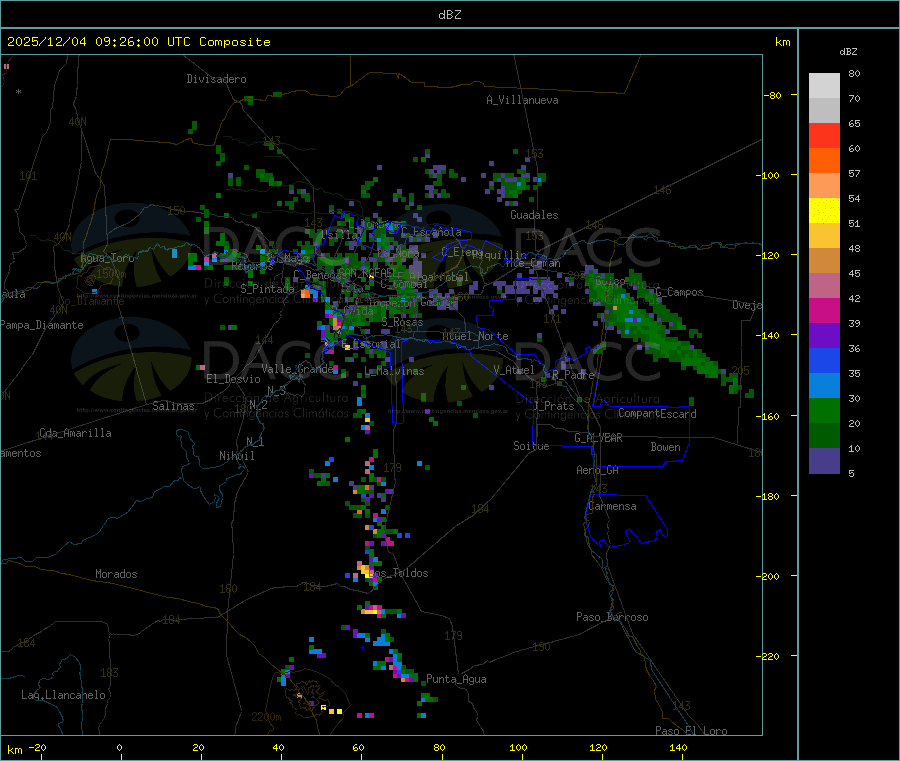Viewport: 900px width, 761px height.
Task: Click the V_Atuel map label
Action: tap(514, 370)
